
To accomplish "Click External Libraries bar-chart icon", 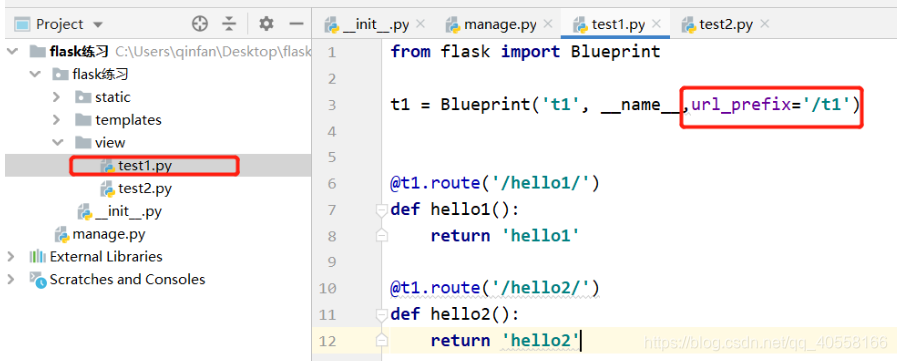I will tap(38, 256).
